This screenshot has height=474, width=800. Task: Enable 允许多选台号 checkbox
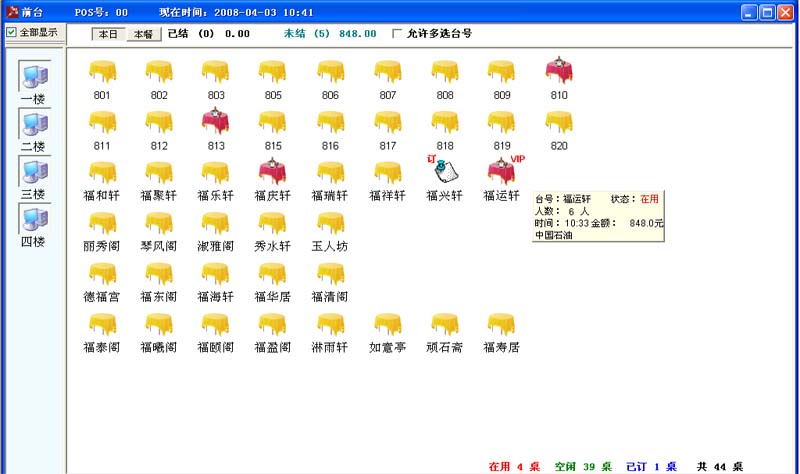pyautogui.click(x=398, y=33)
